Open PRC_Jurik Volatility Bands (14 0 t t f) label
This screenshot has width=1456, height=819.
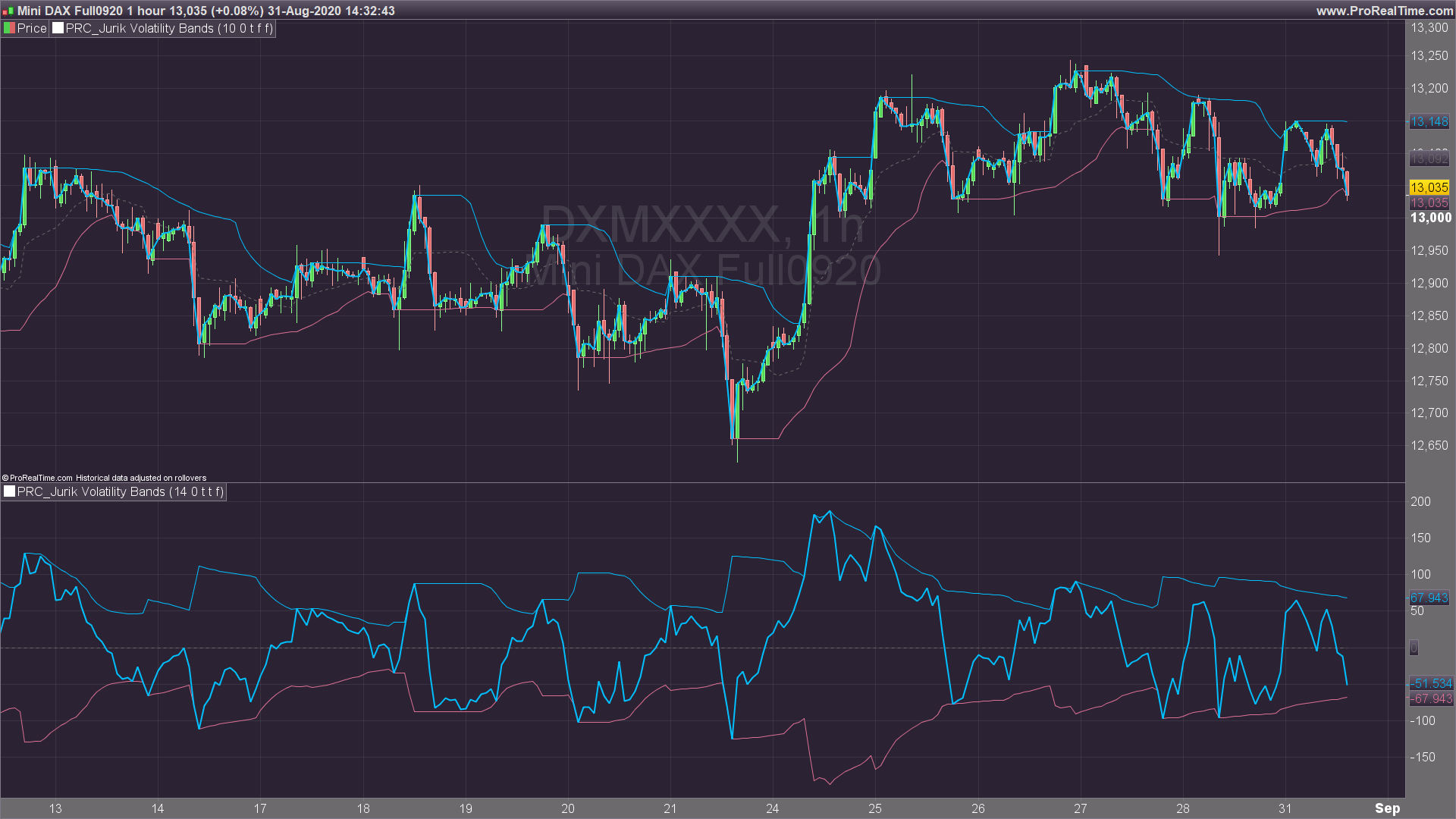[x=120, y=491]
